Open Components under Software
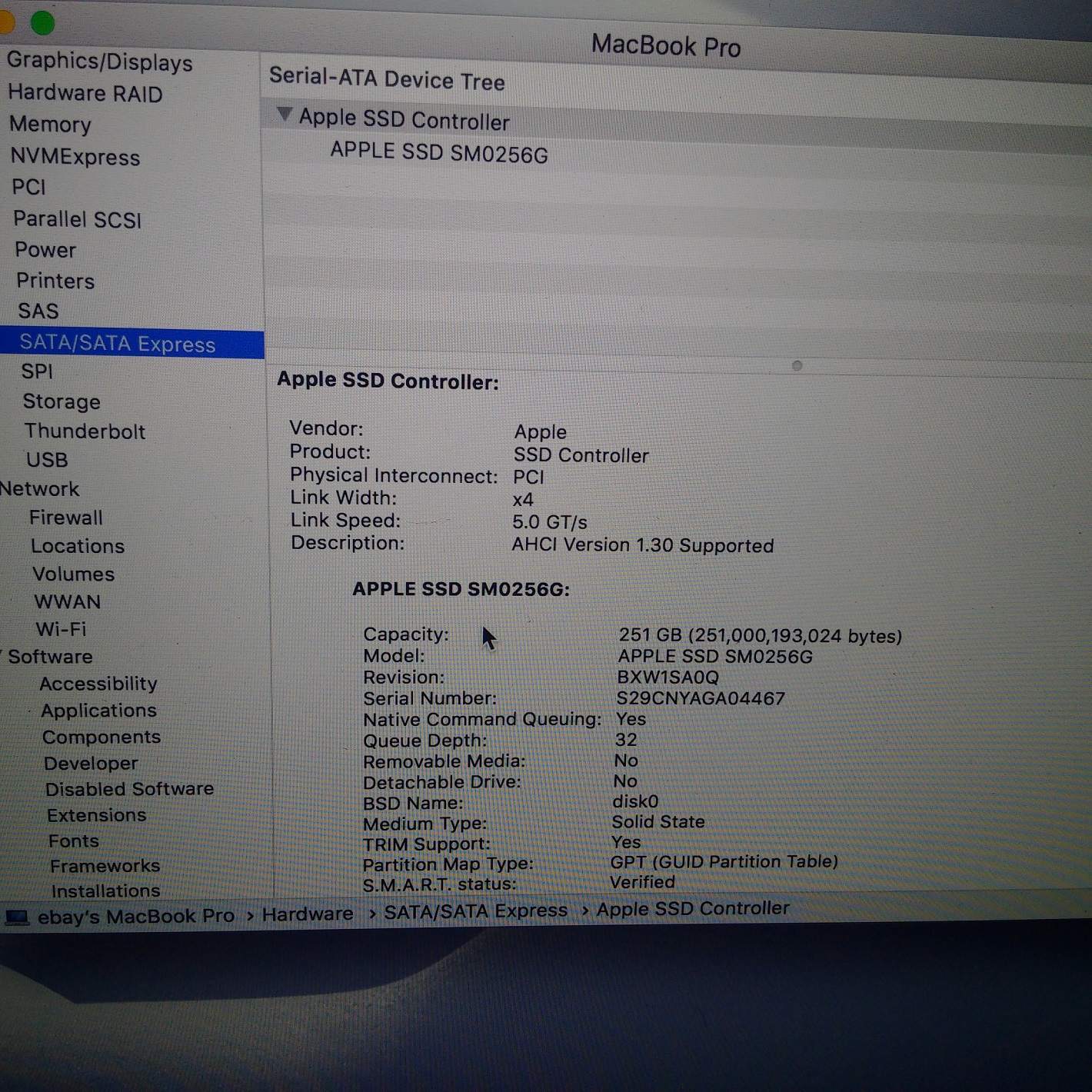1092x1092 pixels. point(102,737)
